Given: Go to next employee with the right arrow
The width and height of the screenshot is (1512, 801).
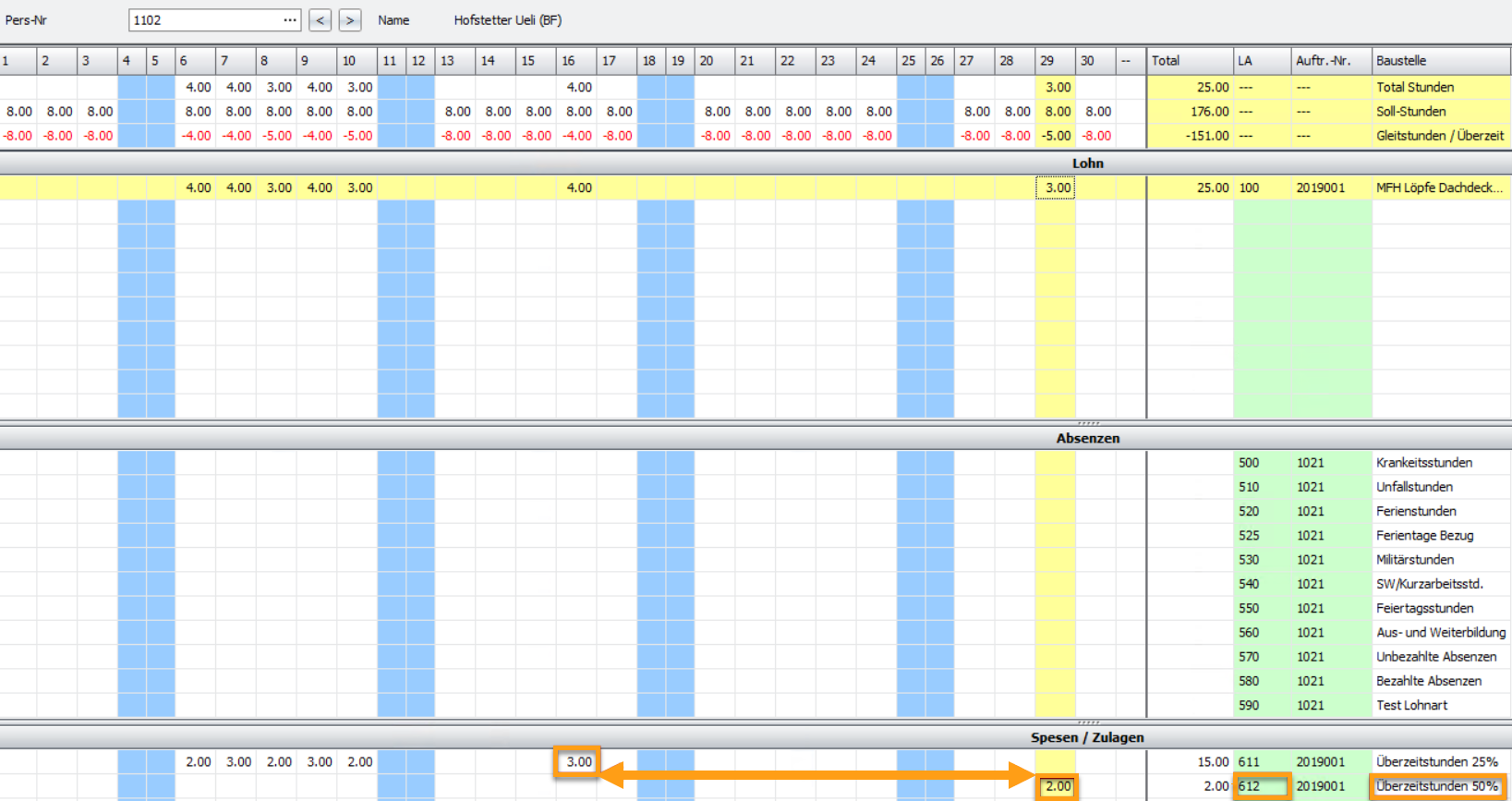Looking at the screenshot, I should click(x=350, y=20).
